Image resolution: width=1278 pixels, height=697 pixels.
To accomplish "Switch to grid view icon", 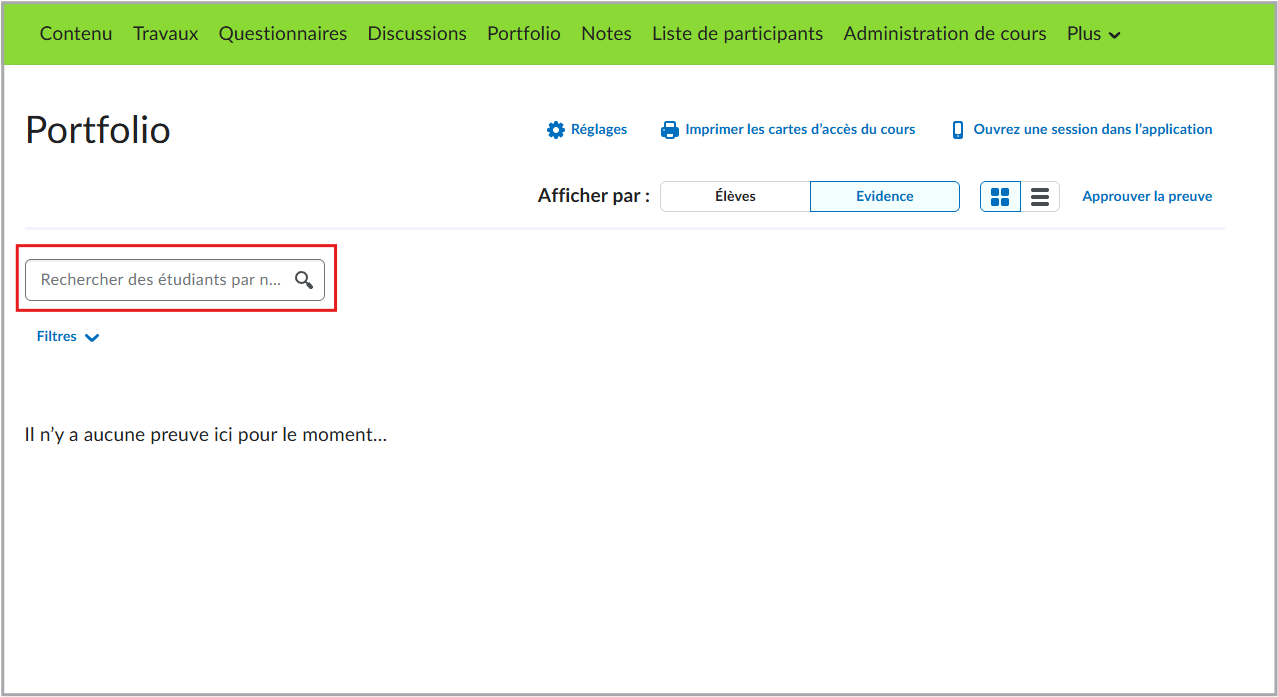I will 1000,197.
